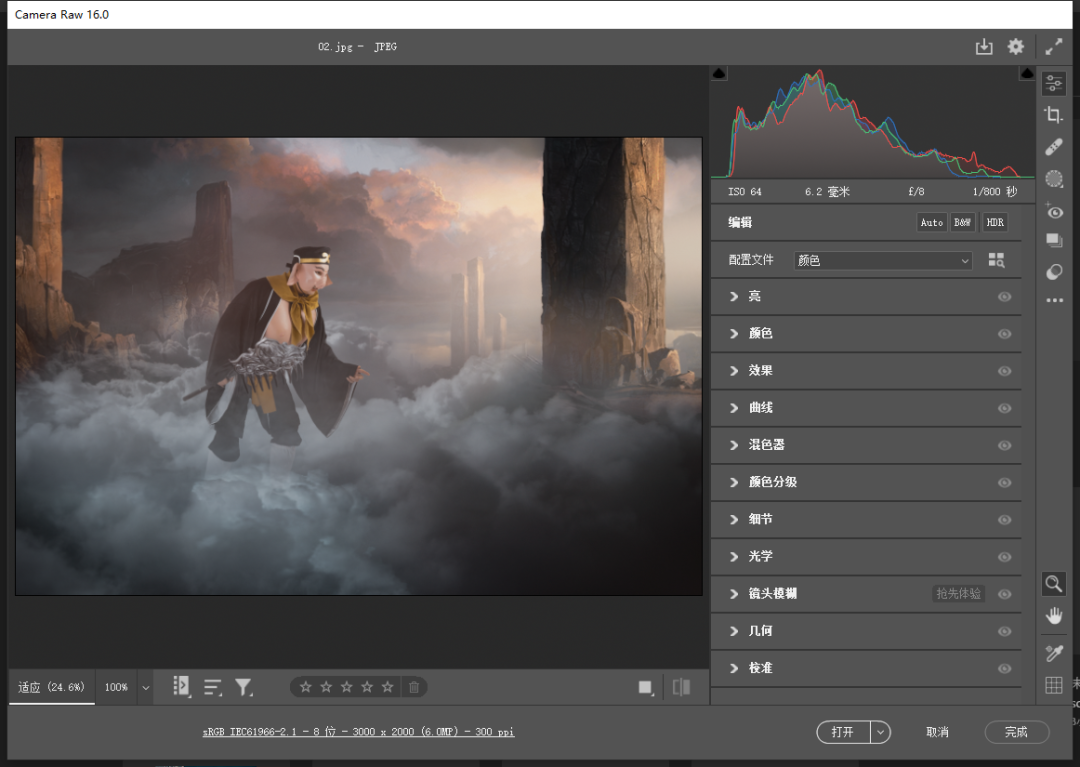Toggle visibility eye for 细节 panel
Viewport: 1080px width, 767px height.
(1005, 520)
